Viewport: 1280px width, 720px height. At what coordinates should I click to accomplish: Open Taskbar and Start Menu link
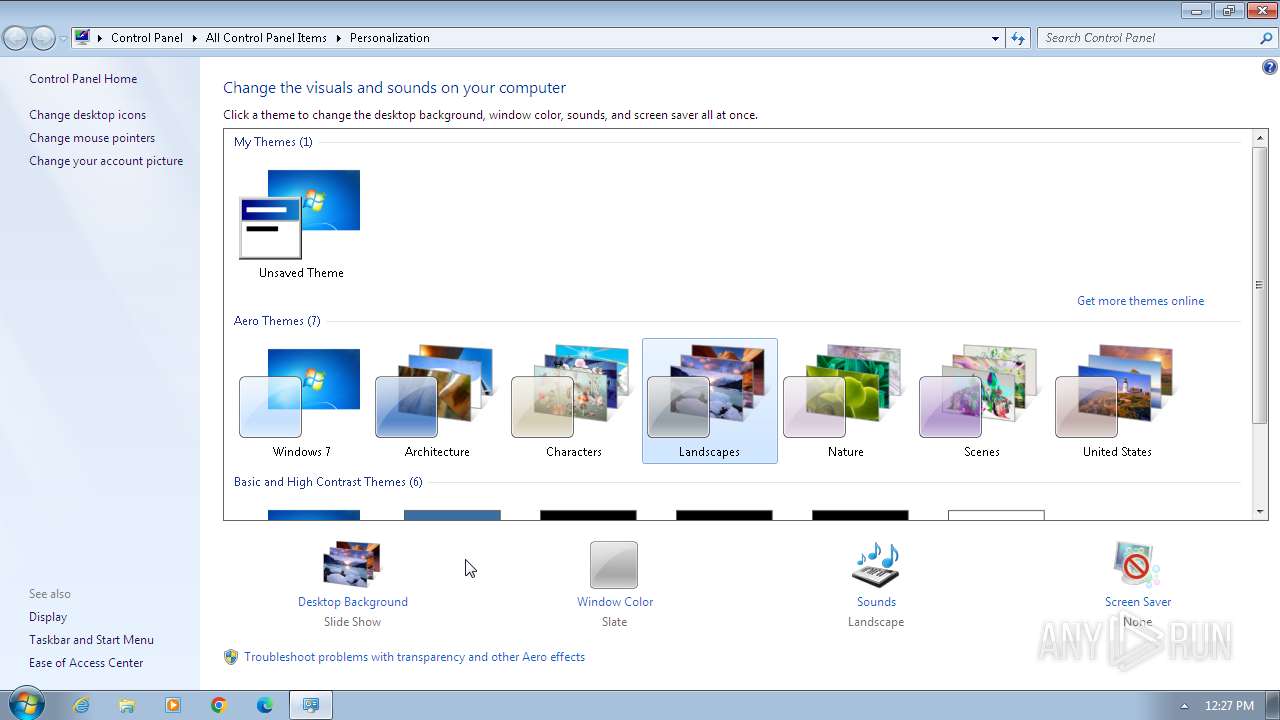(91, 640)
